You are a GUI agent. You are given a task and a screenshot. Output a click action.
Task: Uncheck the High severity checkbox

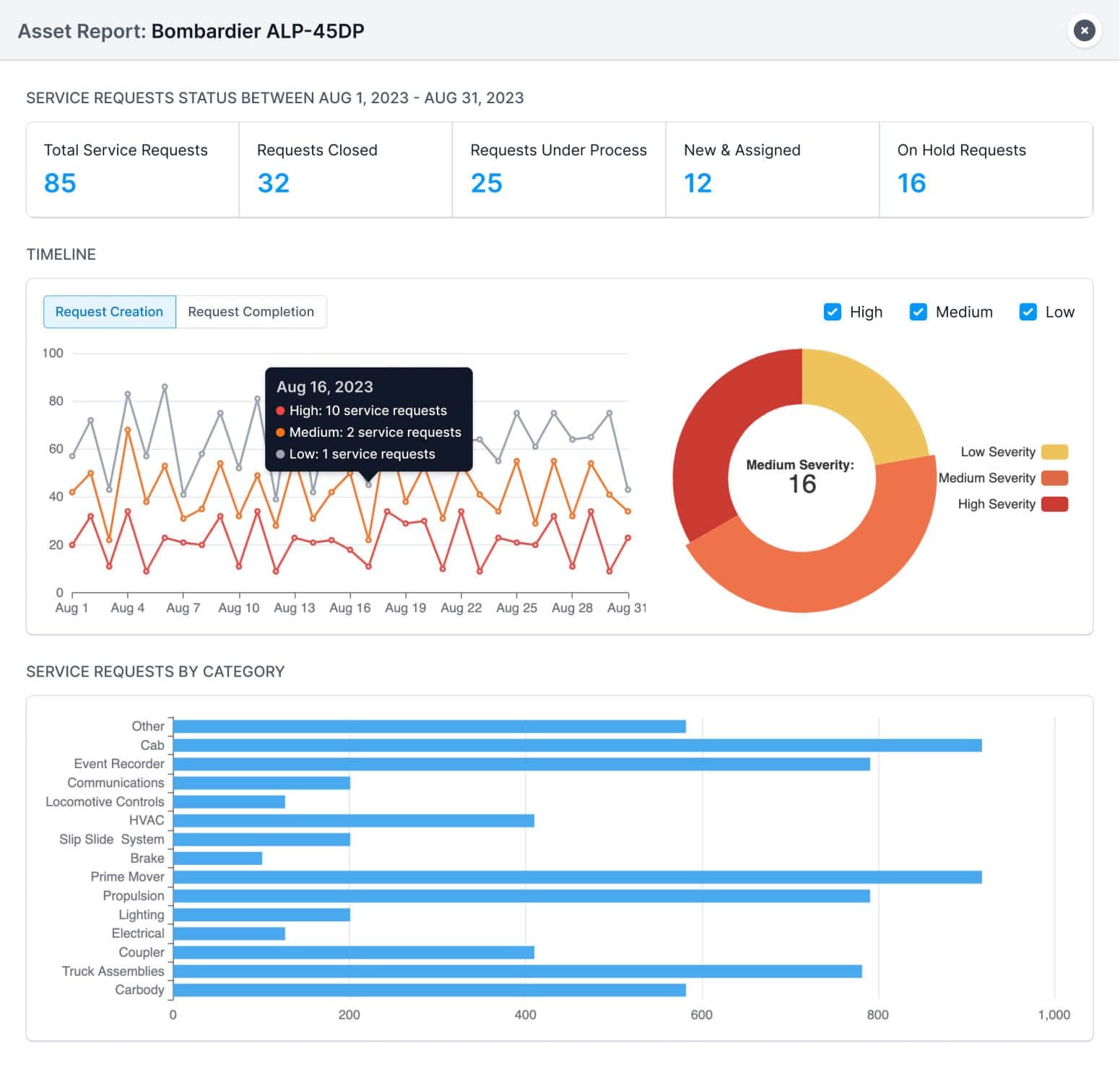pyautogui.click(x=832, y=312)
